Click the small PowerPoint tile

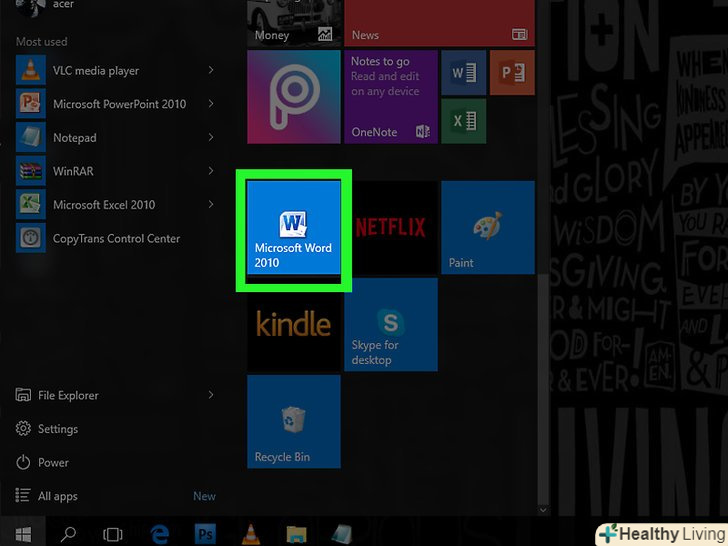click(511, 73)
